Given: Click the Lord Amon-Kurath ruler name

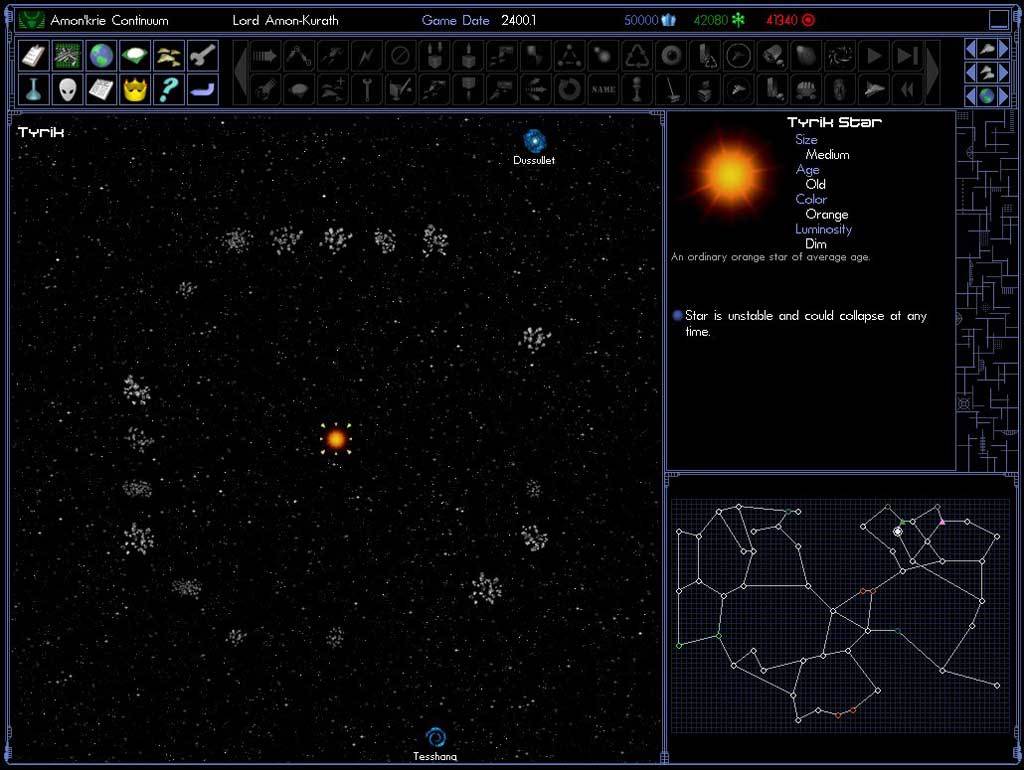Looking at the screenshot, I should coord(285,20).
